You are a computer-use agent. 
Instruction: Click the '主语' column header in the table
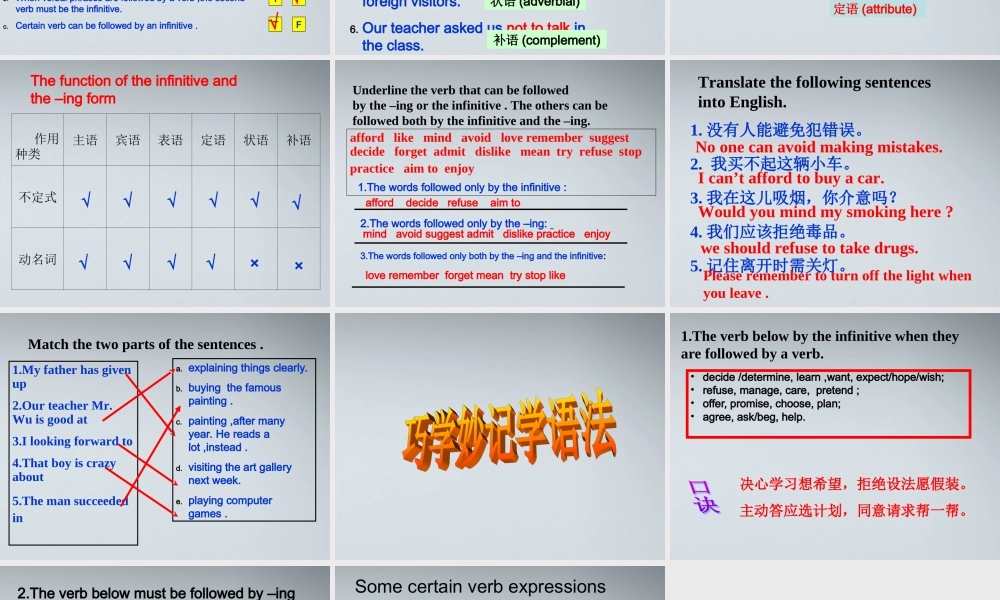pos(85,140)
